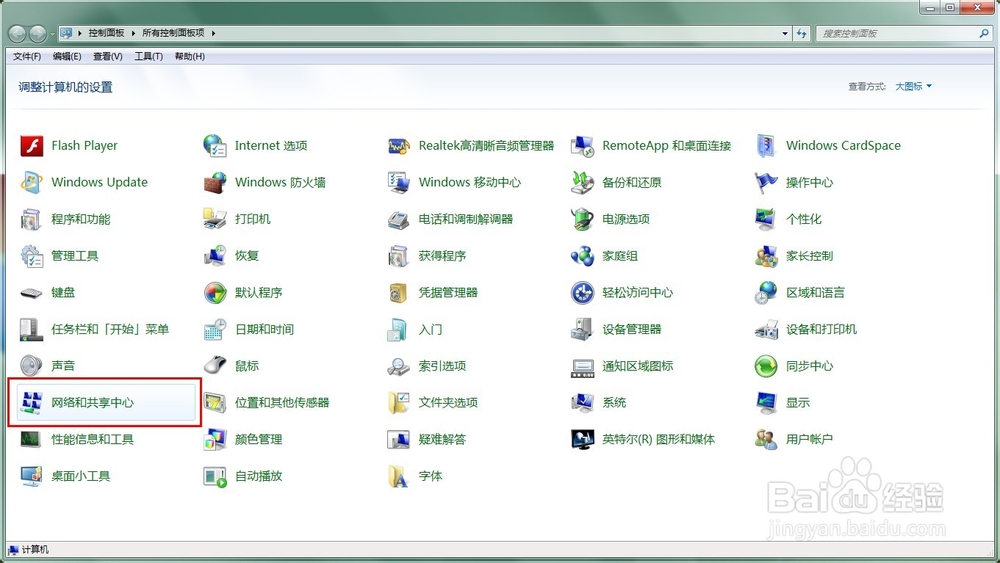Open the Windows CardSpace icon

tap(766, 145)
